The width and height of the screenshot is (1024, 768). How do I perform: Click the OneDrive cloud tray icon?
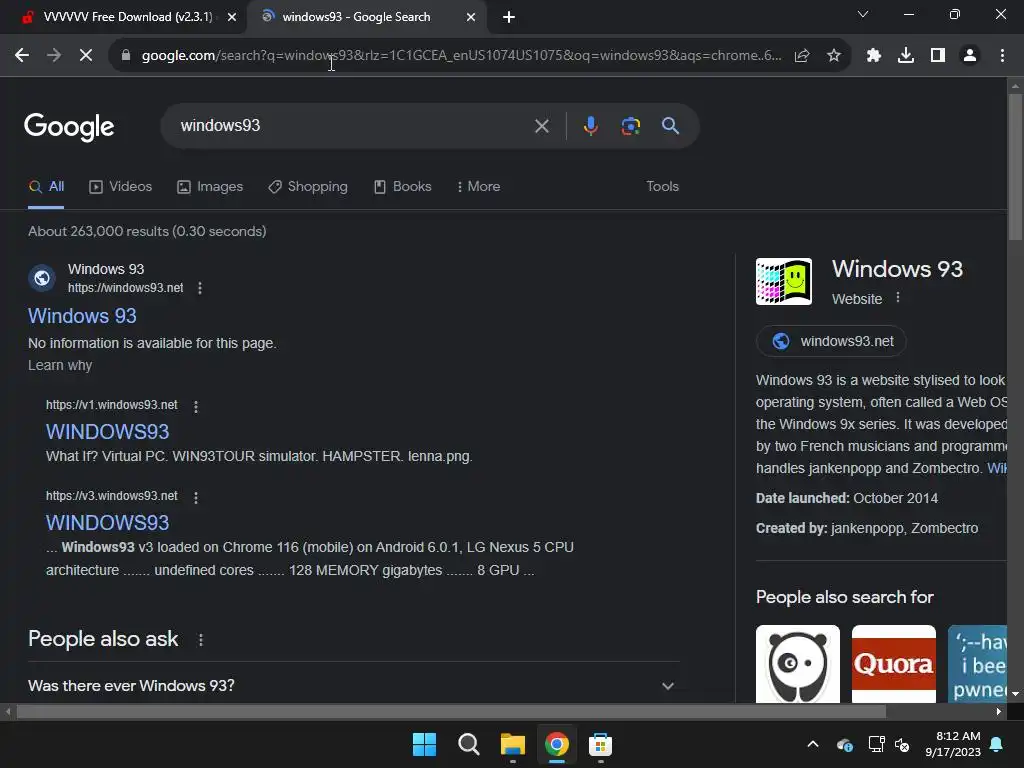[x=844, y=744]
